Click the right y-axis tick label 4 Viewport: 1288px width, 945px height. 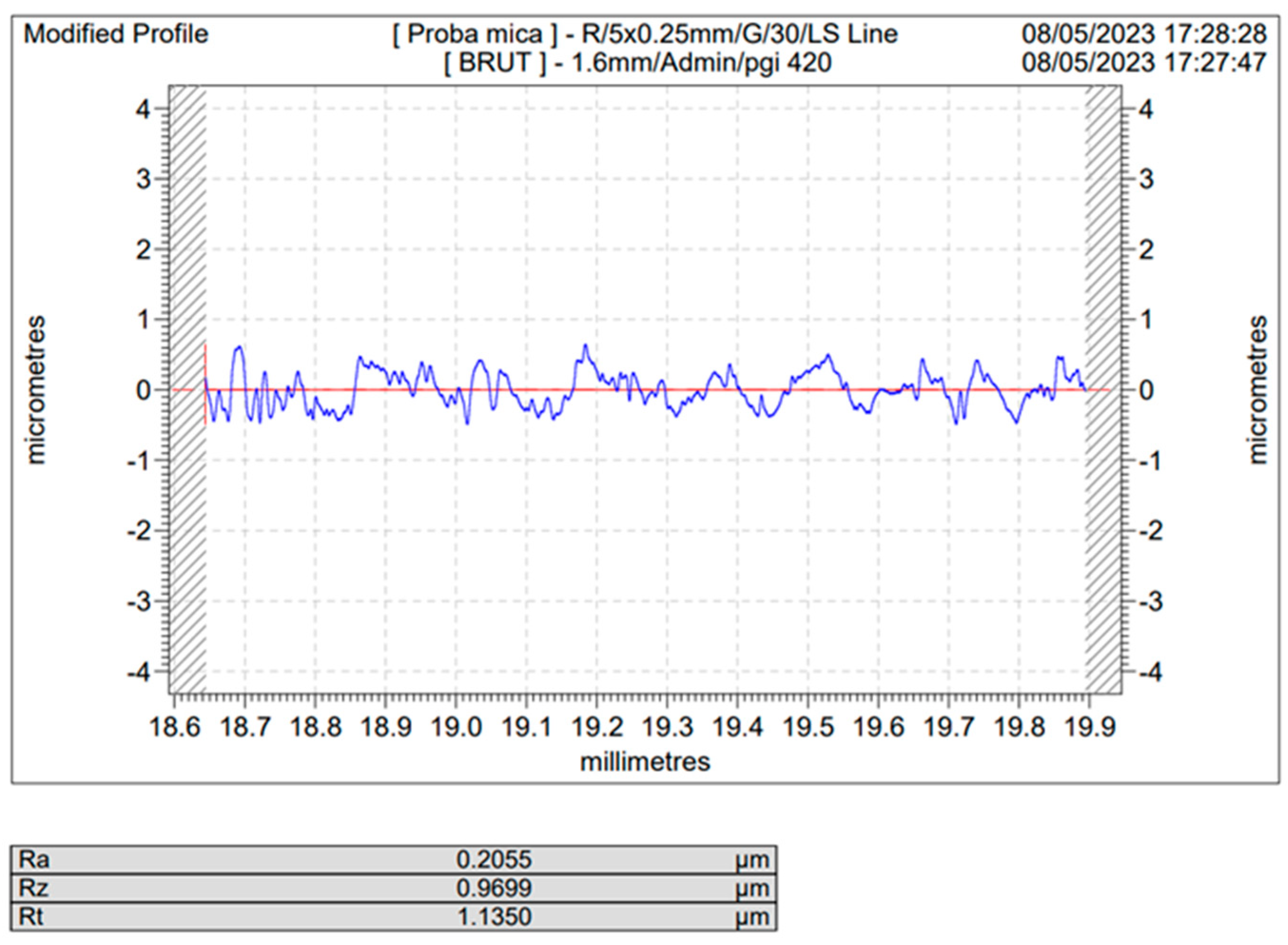(1145, 109)
